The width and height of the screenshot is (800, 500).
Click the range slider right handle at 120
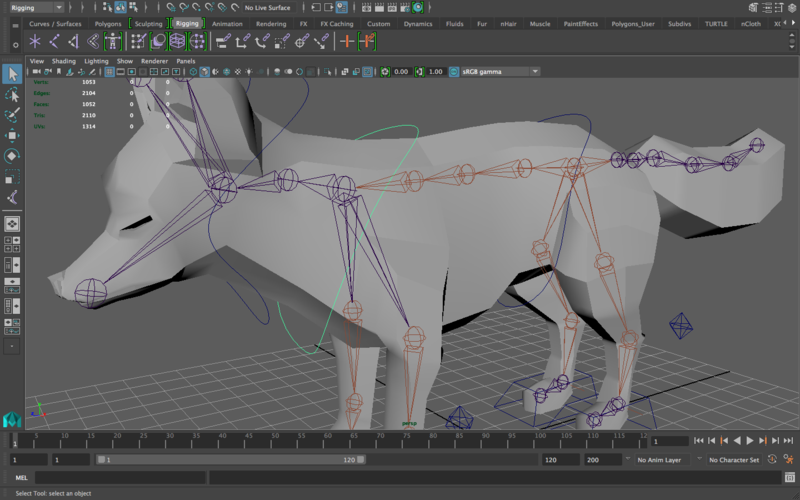(361, 459)
